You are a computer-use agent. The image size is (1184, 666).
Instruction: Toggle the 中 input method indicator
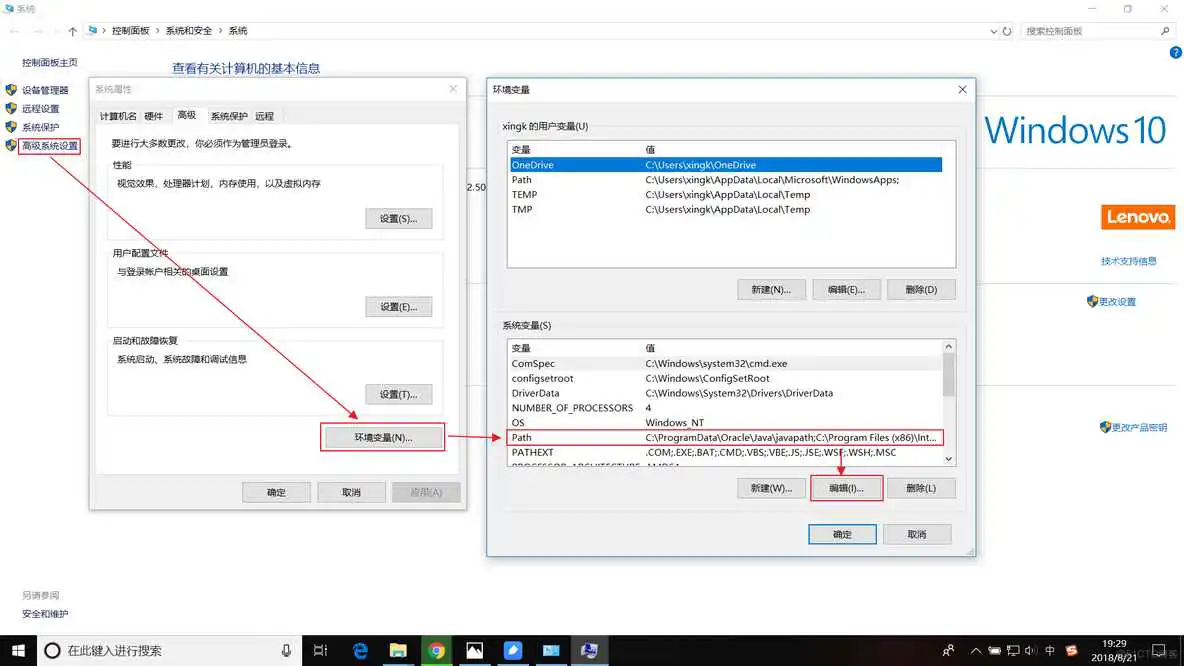coord(1049,650)
